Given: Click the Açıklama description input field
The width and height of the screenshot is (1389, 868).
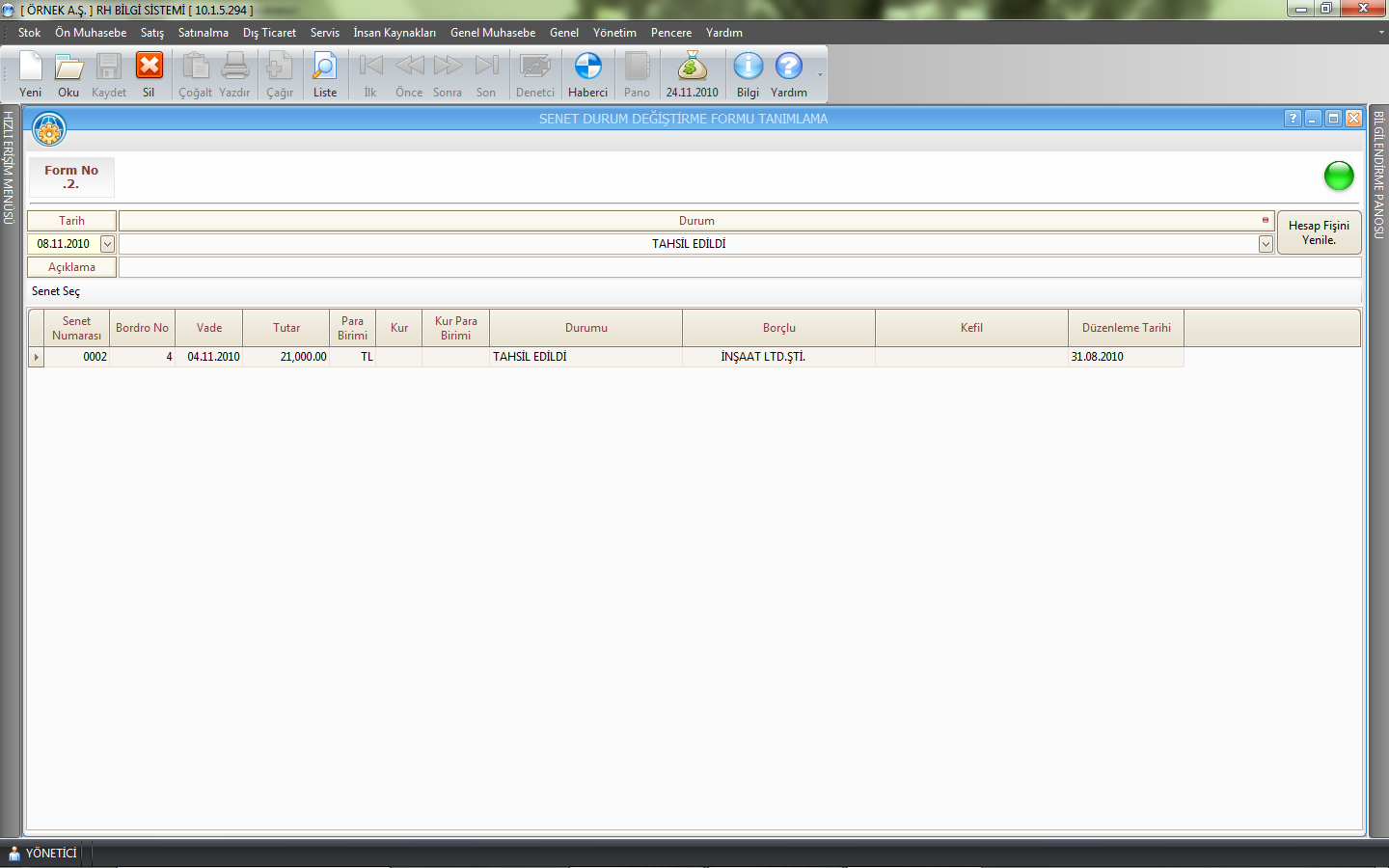Looking at the screenshot, I should (739, 267).
